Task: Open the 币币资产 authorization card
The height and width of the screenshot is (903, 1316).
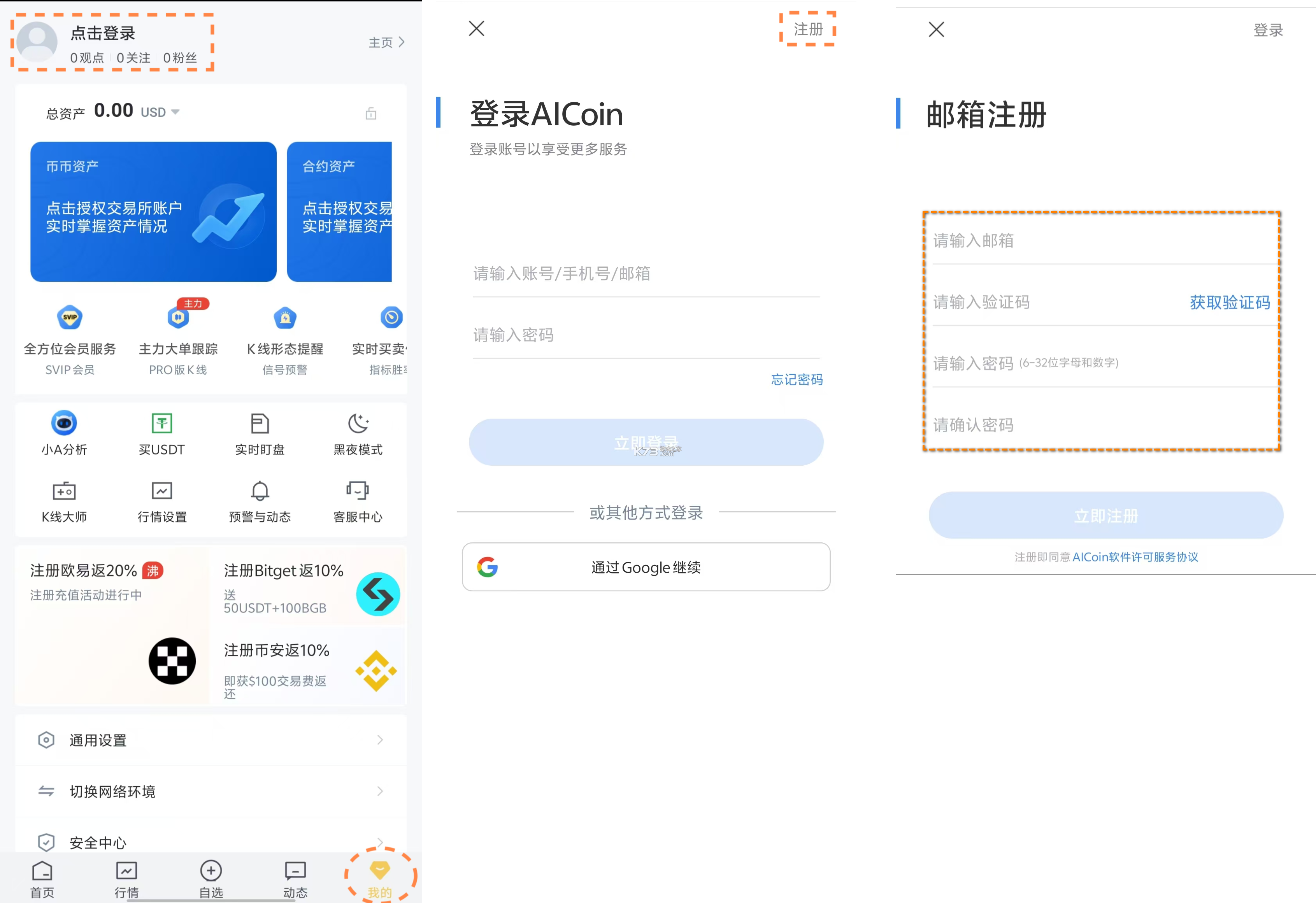Action: 153,212
